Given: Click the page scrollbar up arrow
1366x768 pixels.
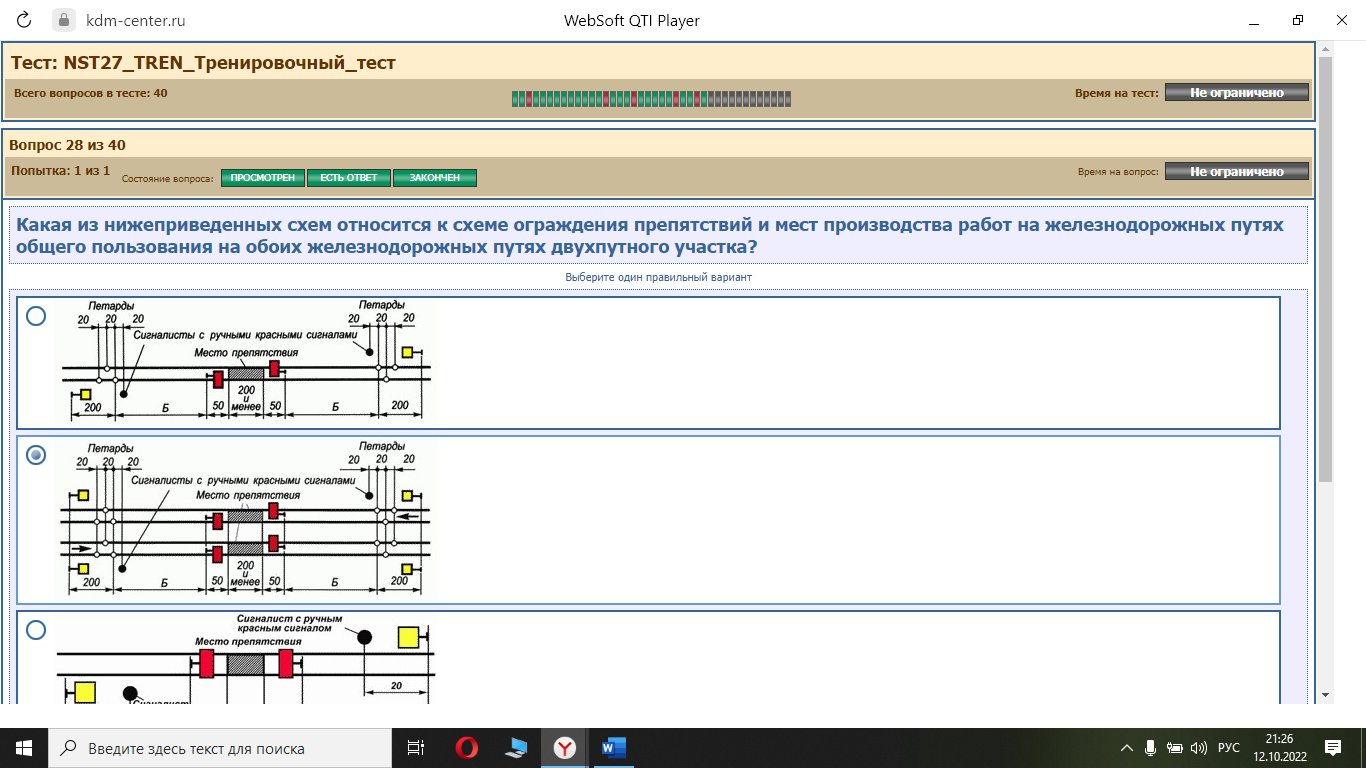Looking at the screenshot, I should pyautogui.click(x=1326, y=47).
